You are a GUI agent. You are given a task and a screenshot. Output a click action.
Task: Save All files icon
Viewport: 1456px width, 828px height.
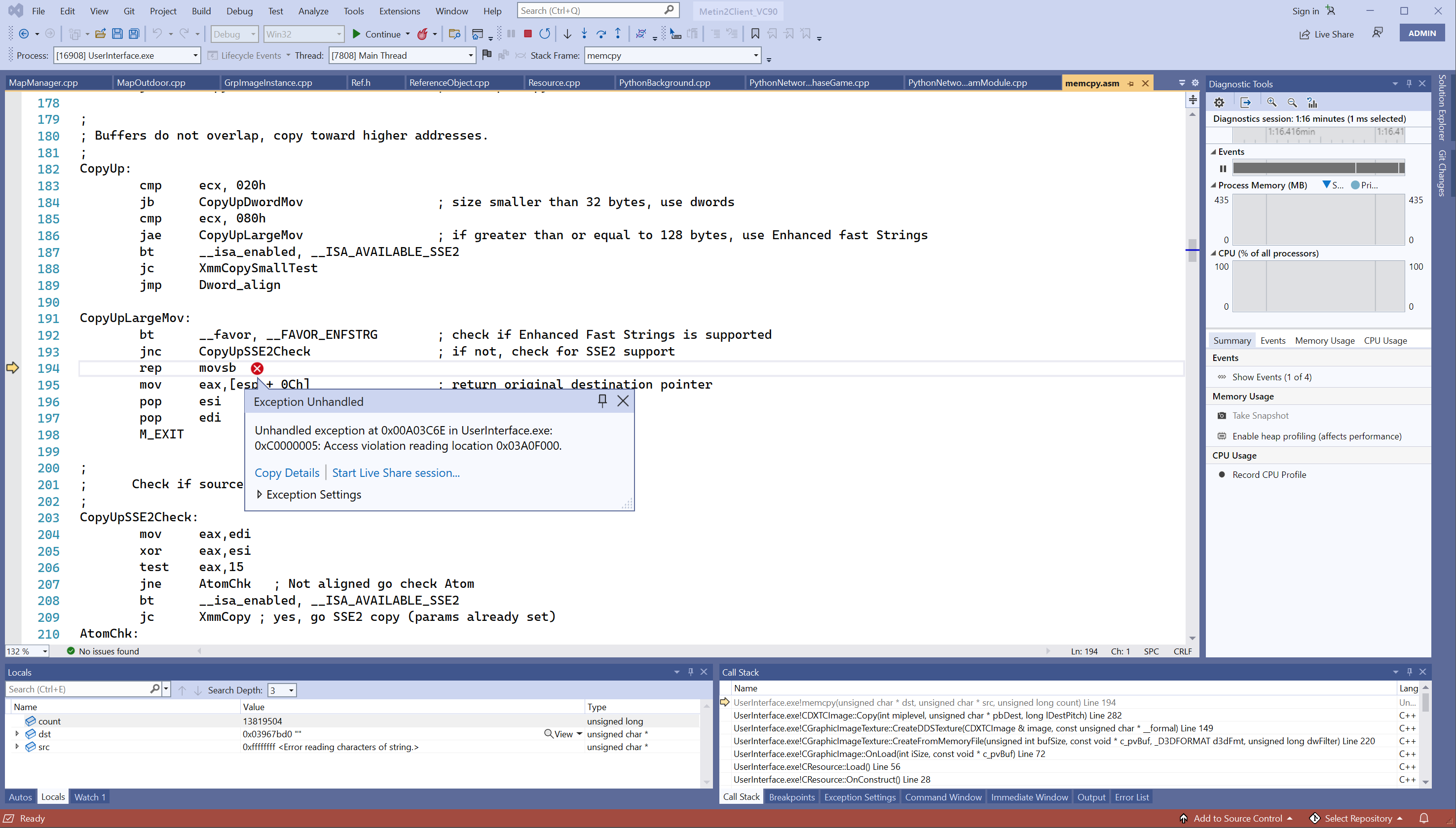134,34
